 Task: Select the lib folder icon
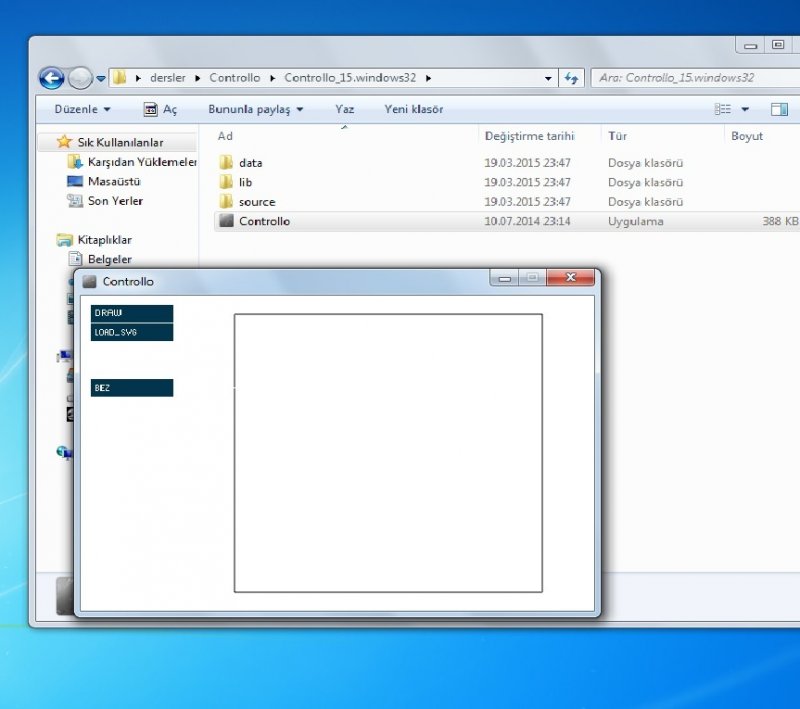226,182
